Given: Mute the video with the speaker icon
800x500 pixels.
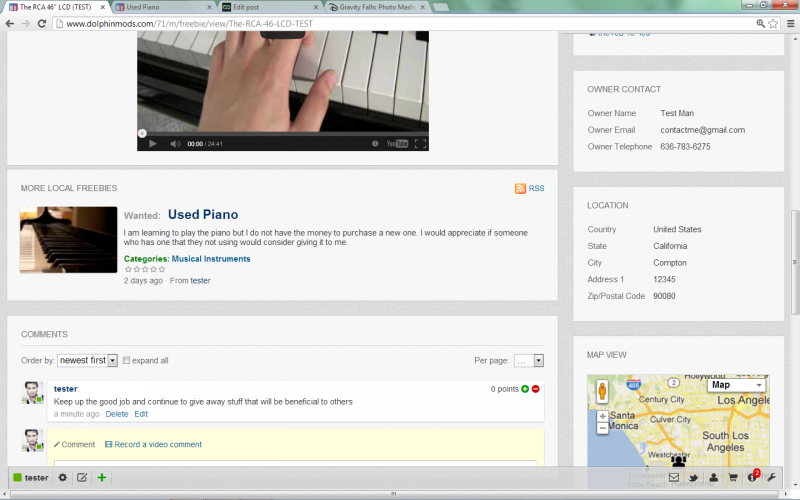Looking at the screenshot, I should coord(175,144).
